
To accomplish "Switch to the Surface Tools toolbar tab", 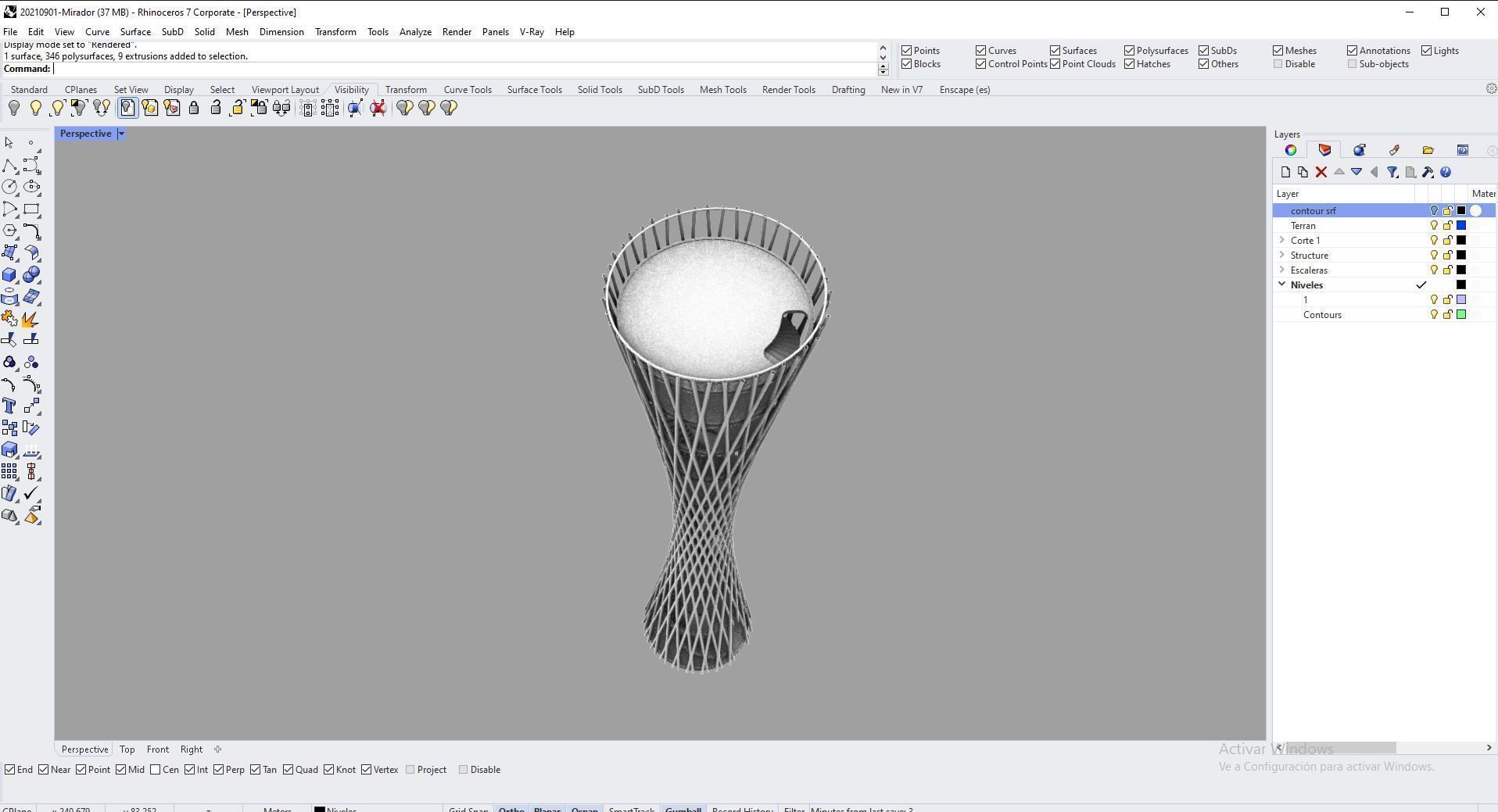I will [535, 90].
